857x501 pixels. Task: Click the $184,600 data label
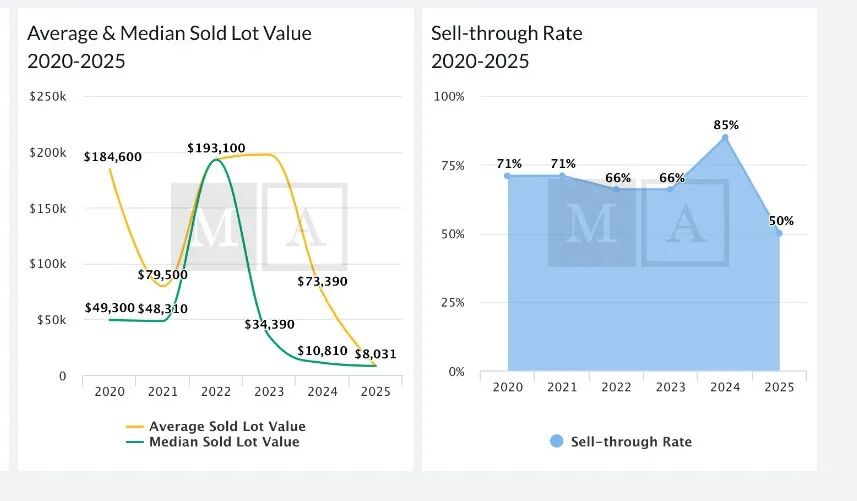point(113,157)
